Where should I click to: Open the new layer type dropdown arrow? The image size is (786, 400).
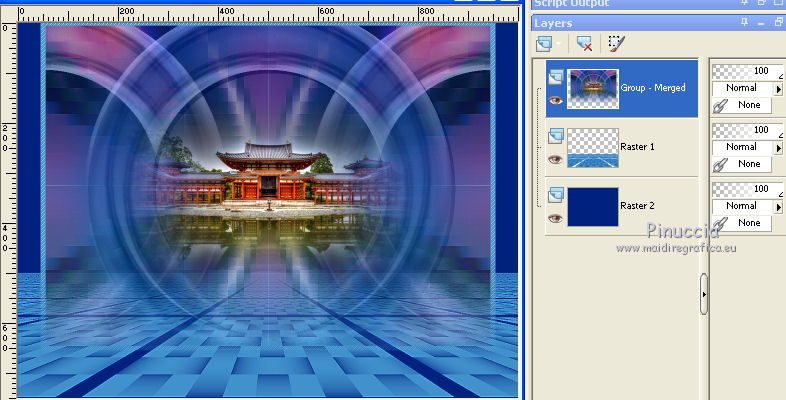click(558, 44)
